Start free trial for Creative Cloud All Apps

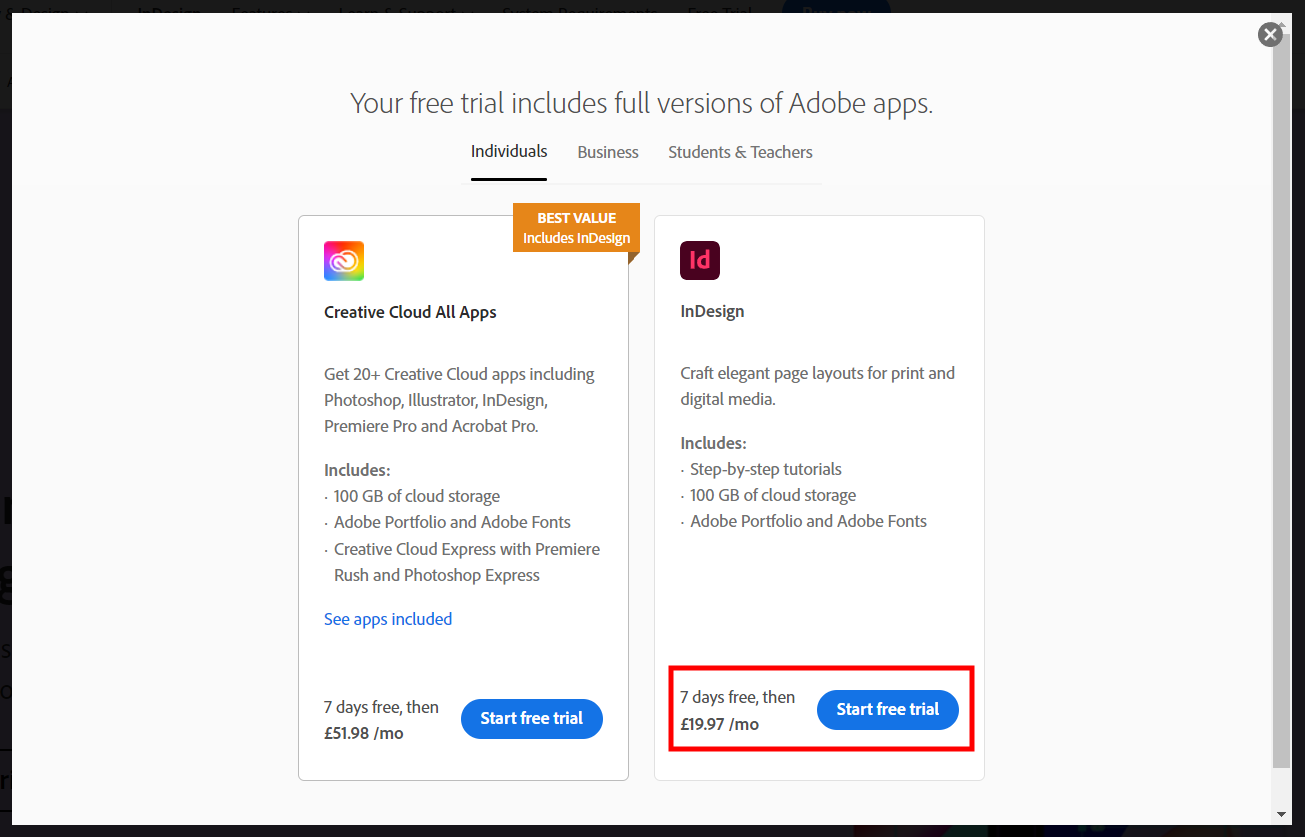pos(531,718)
